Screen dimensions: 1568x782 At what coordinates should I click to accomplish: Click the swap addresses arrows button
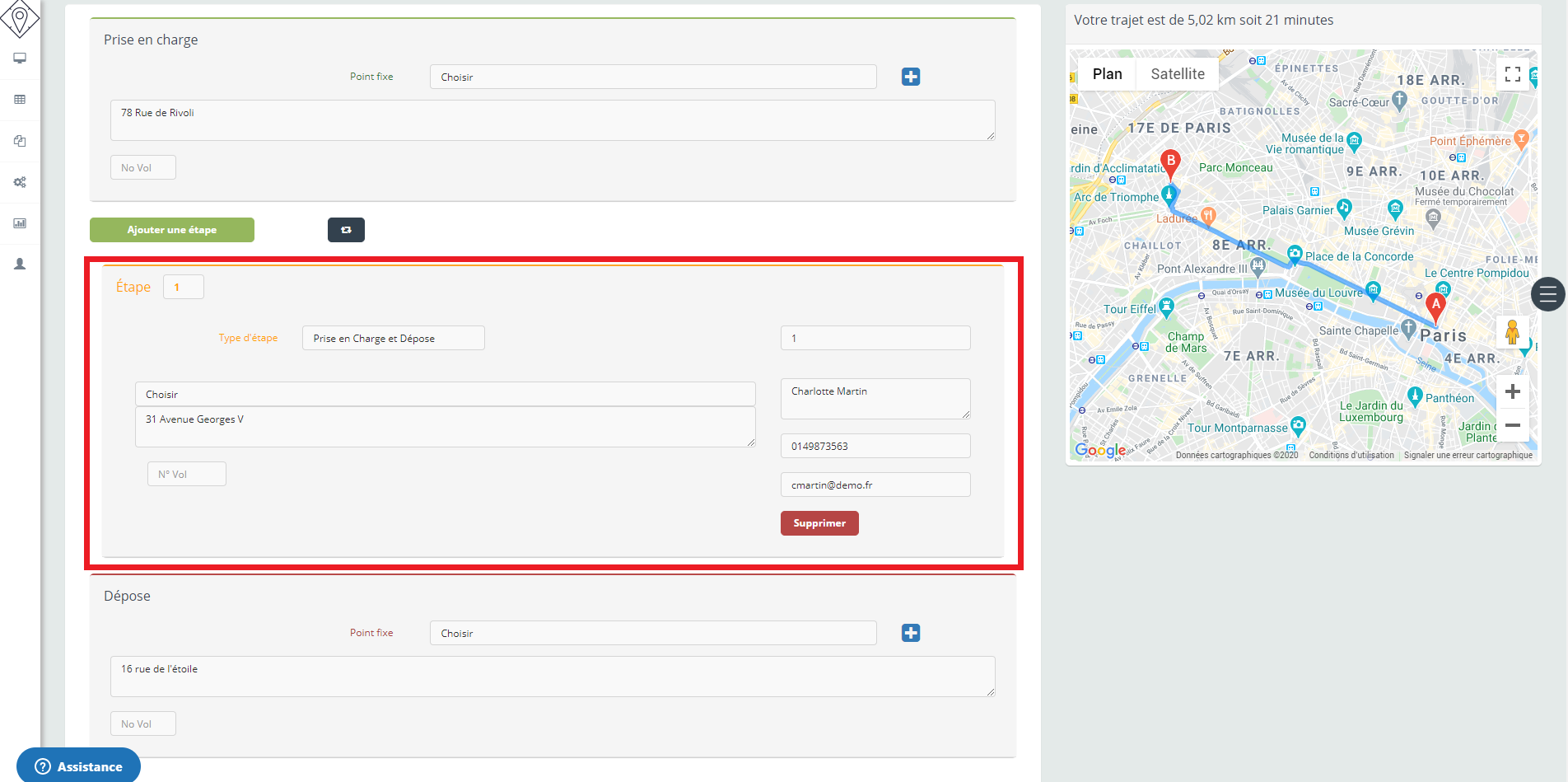click(x=346, y=230)
